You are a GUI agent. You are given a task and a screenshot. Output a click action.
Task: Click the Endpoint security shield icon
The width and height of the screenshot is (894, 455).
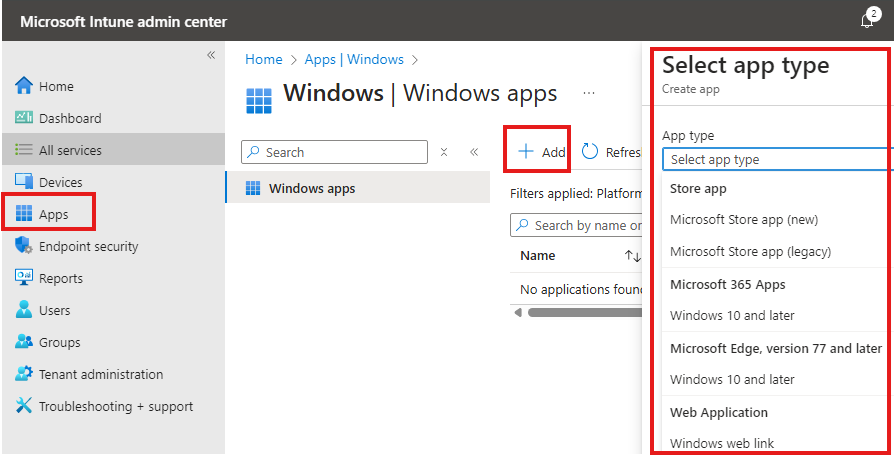pos(24,246)
